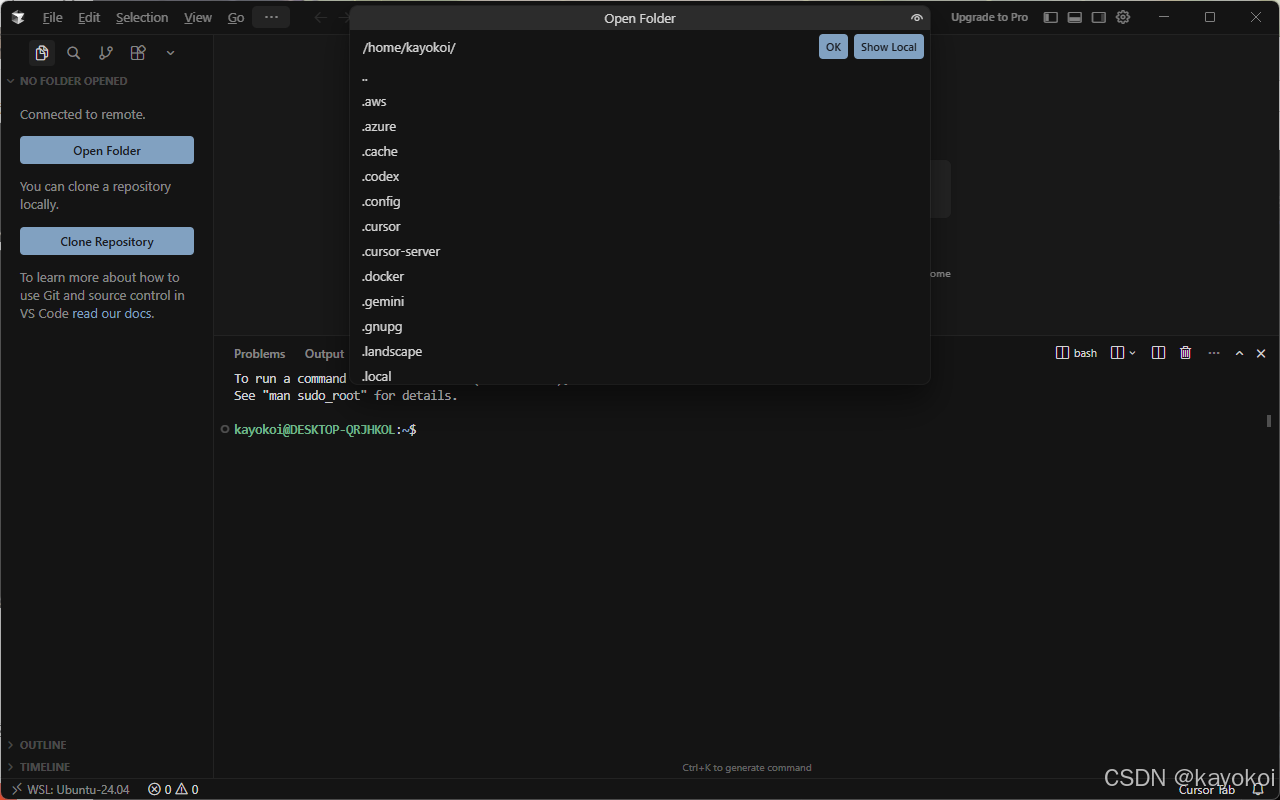Screen dimensions: 1280x800
Task: Click the OK button in Open Folder
Action: (833, 47)
